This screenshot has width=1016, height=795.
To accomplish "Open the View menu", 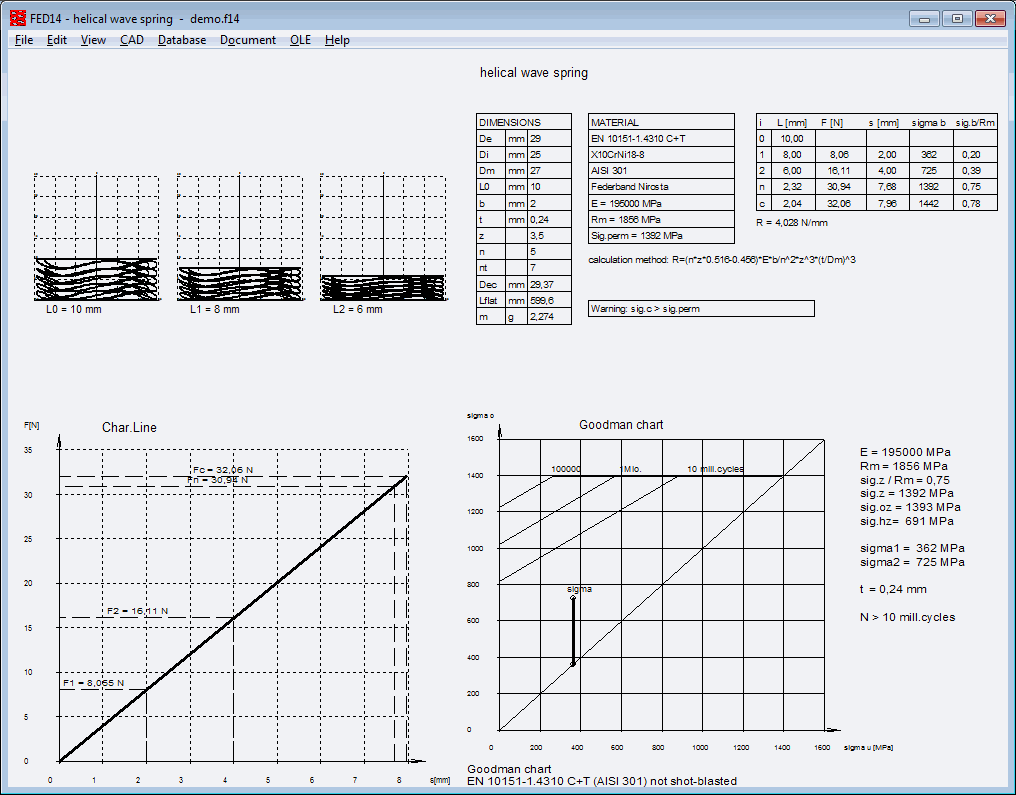I will click(x=93, y=40).
